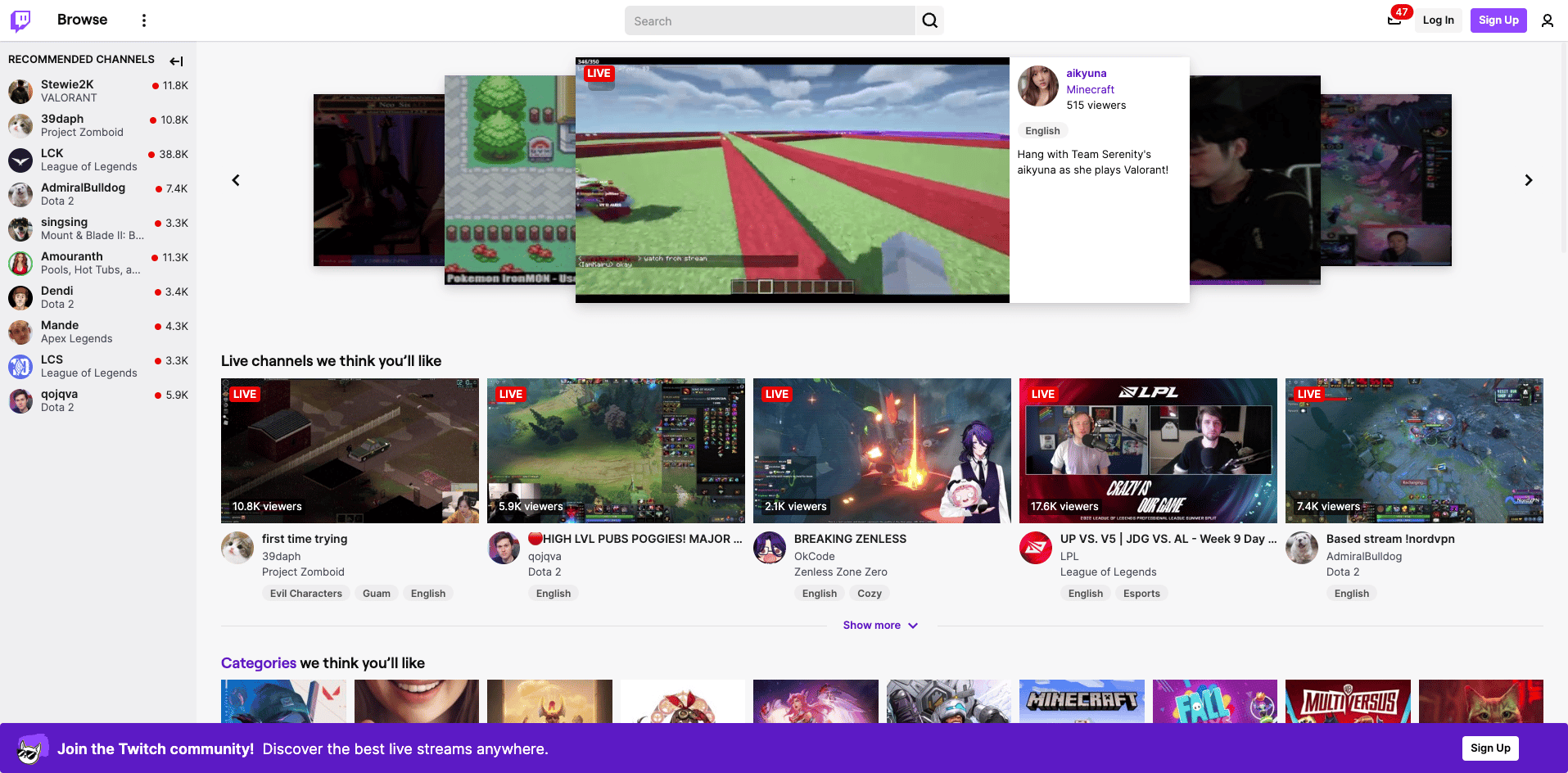
Task: Click Sign Up in bottom banner
Action: pos(1490,748)
